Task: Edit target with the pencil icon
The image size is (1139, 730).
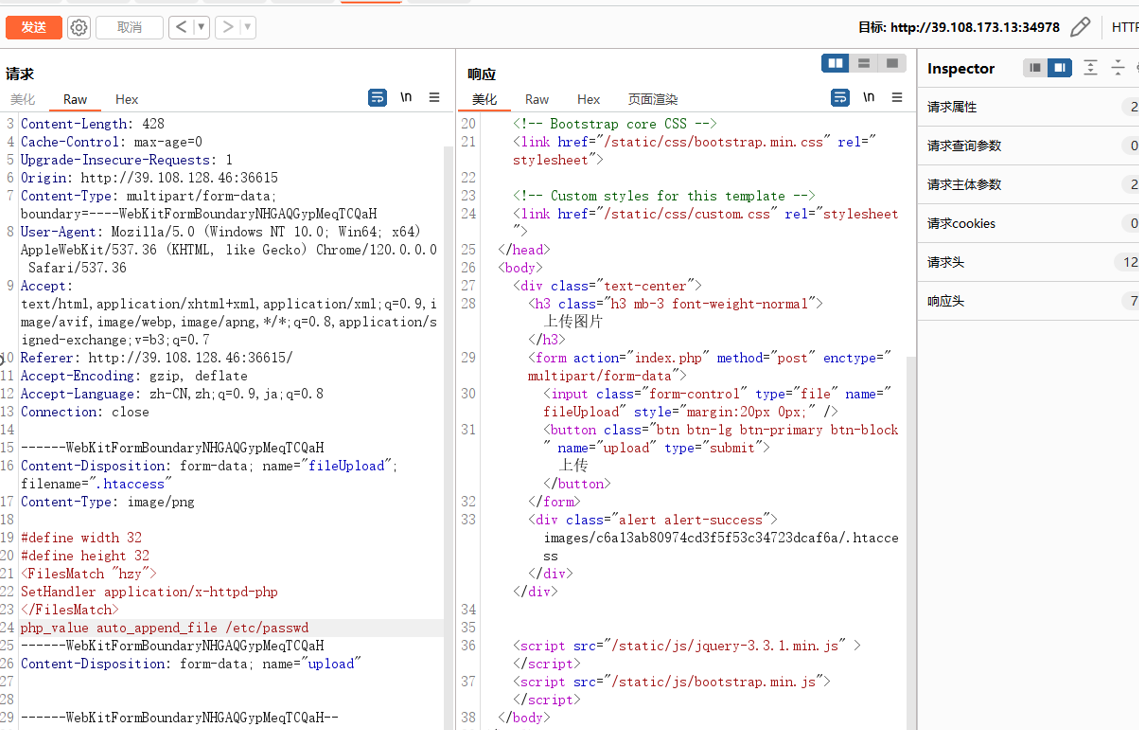Action: [1080, 28]
